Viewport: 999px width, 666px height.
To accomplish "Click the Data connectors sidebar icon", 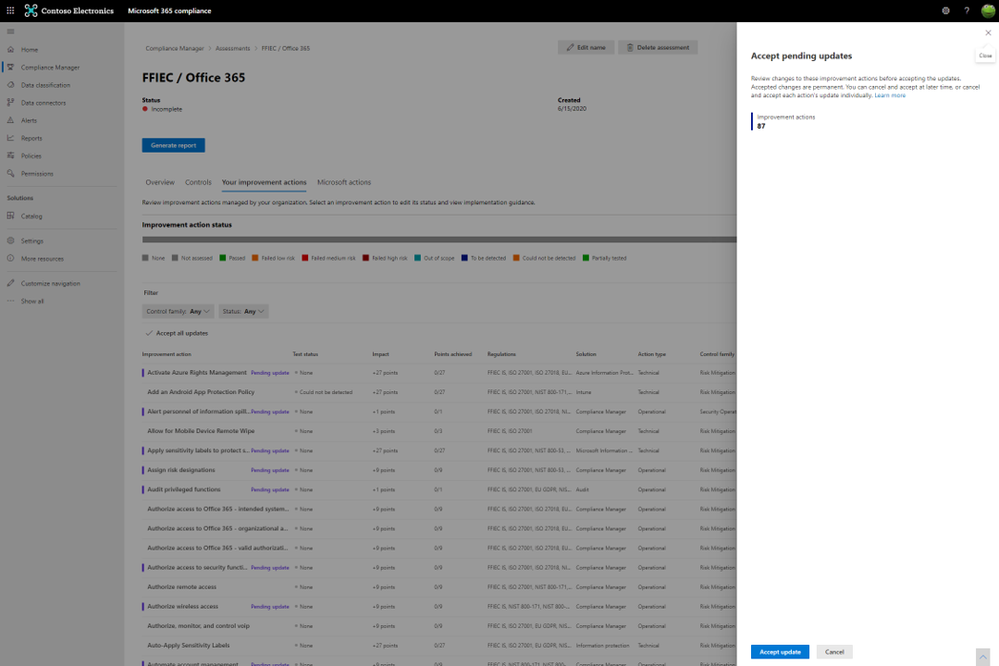I will [11, 103].
